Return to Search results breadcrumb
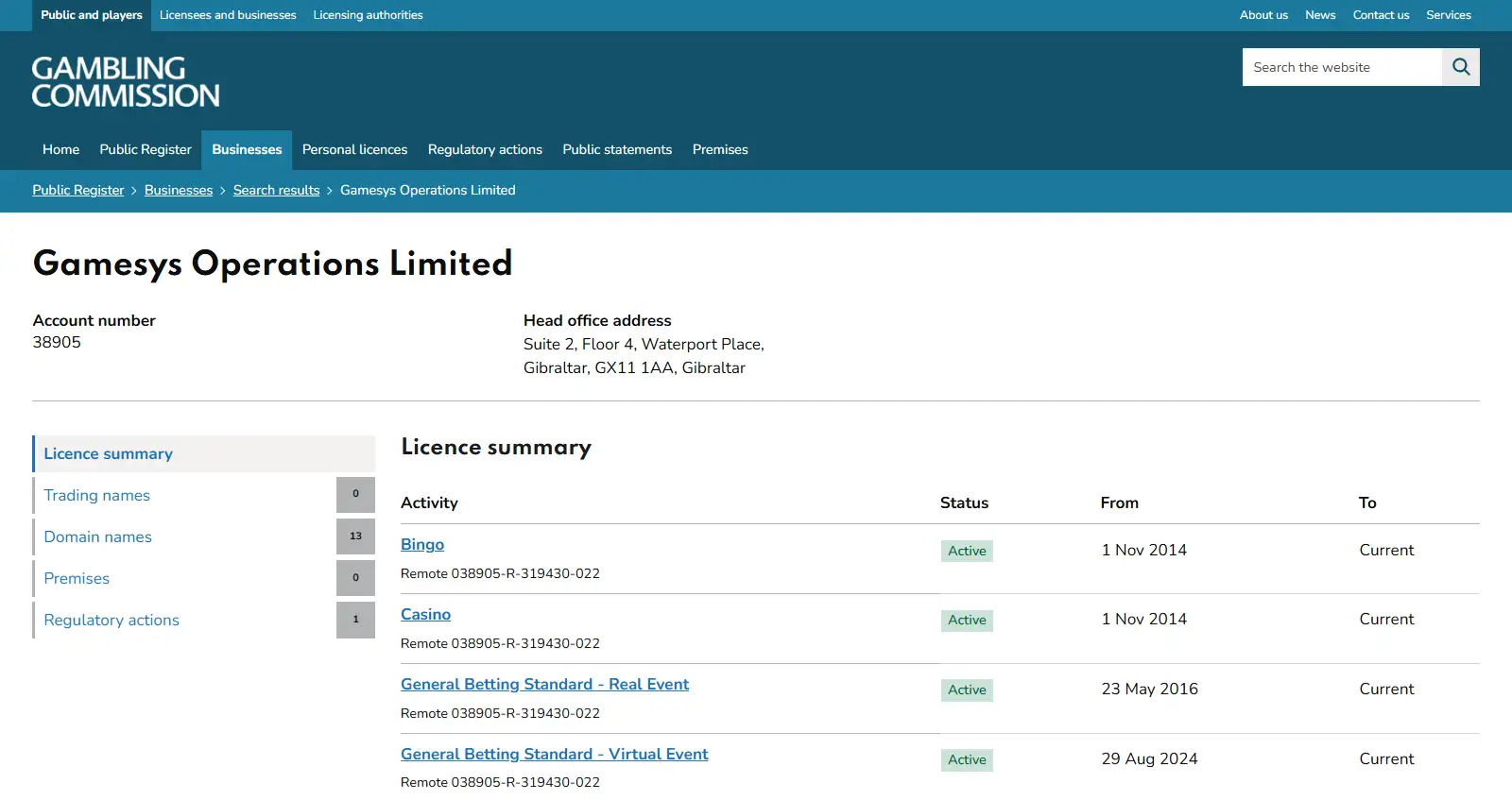 coord(277,190)
